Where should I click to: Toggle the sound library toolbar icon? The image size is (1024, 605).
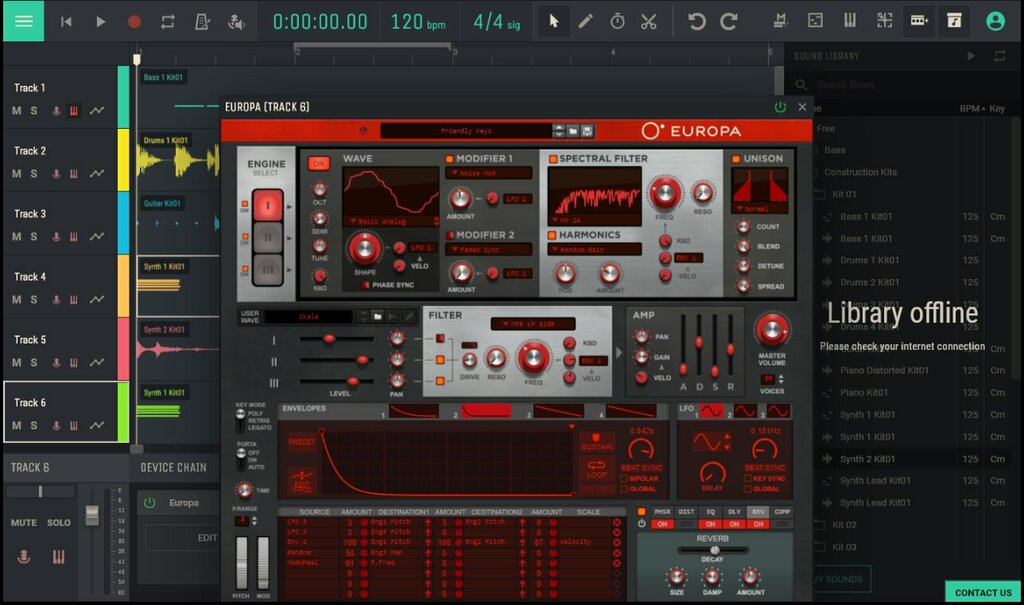pos(954,21)
